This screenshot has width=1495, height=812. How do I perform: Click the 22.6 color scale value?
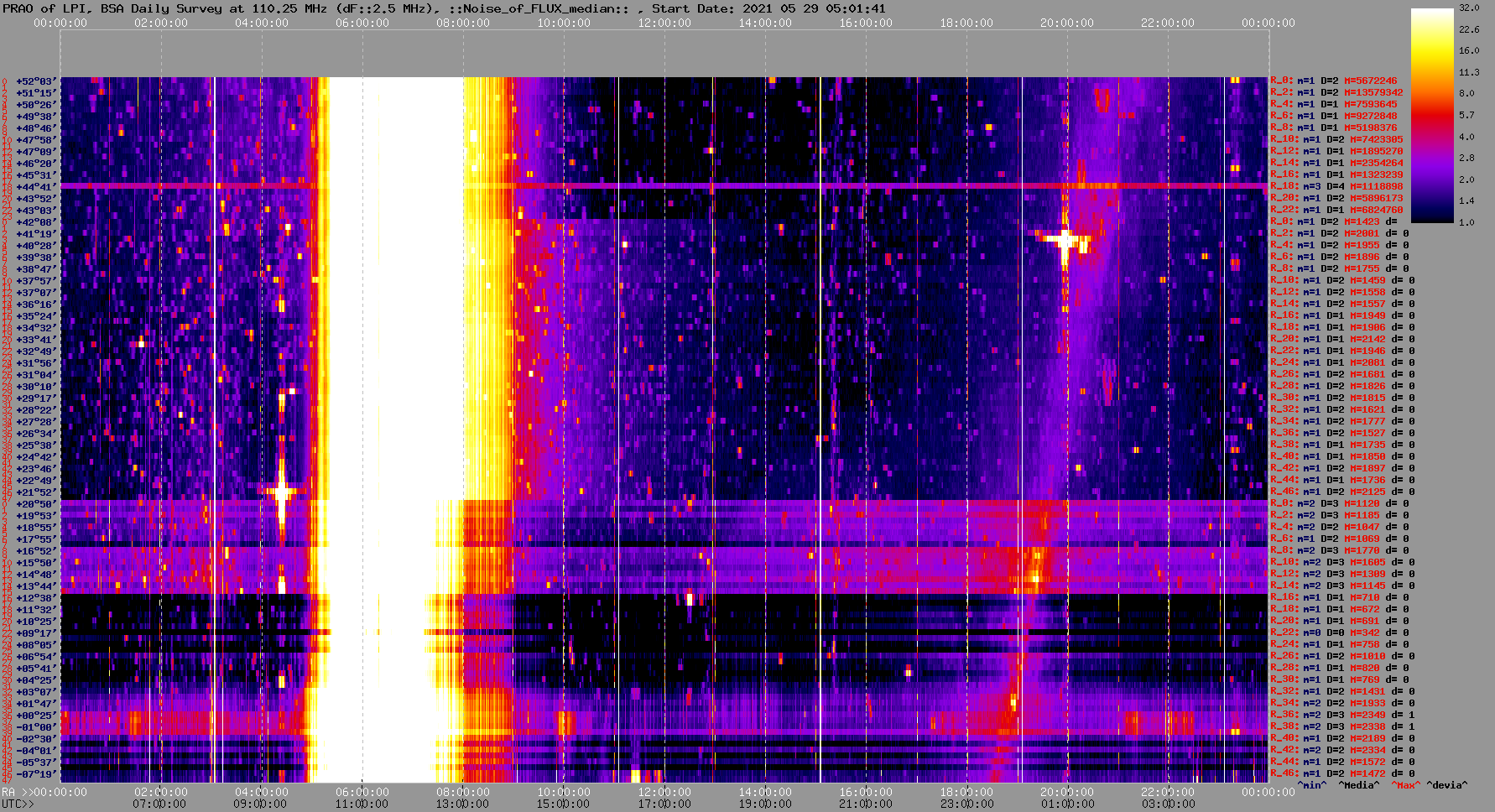(x=1469, y=29)
